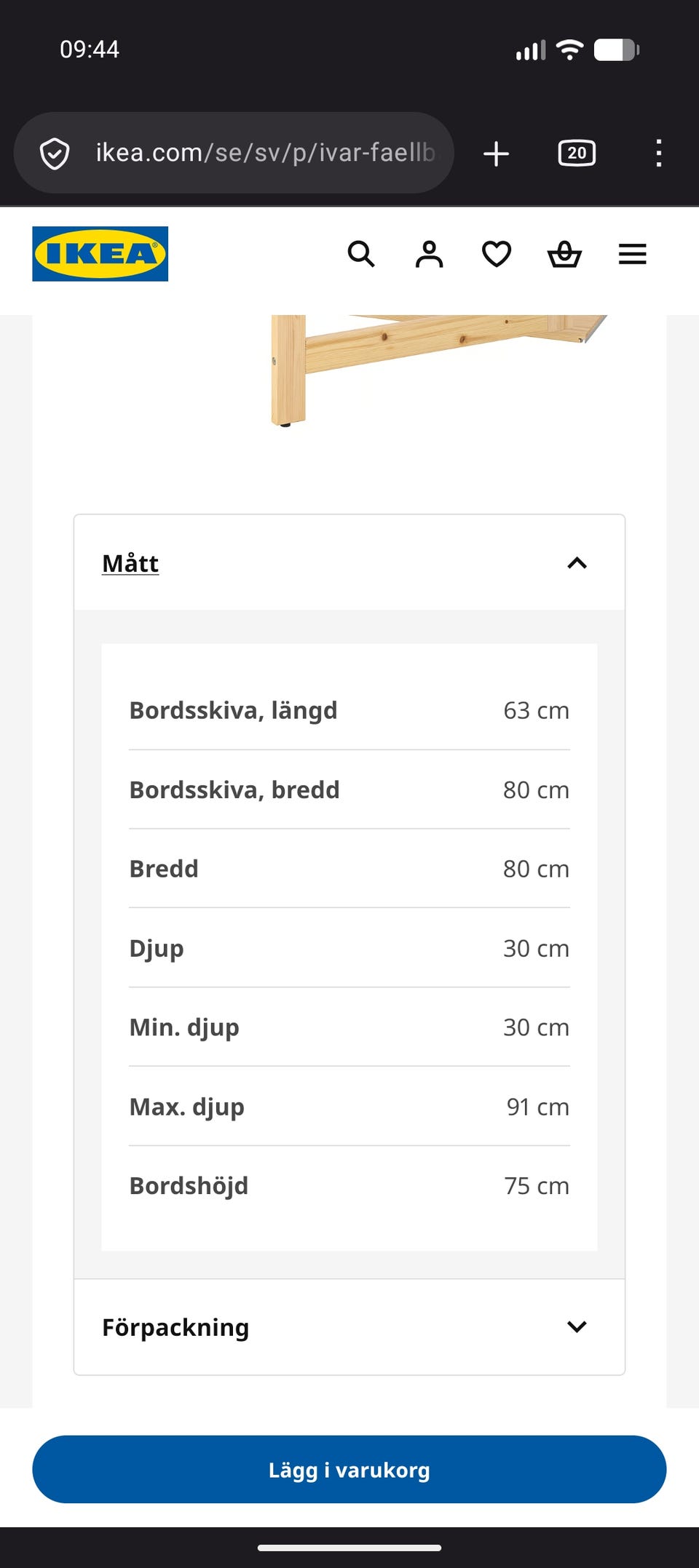Screen dimensions: 699x1568
Task: Open the IKEA search icon
Action: (x=361, y=254)
